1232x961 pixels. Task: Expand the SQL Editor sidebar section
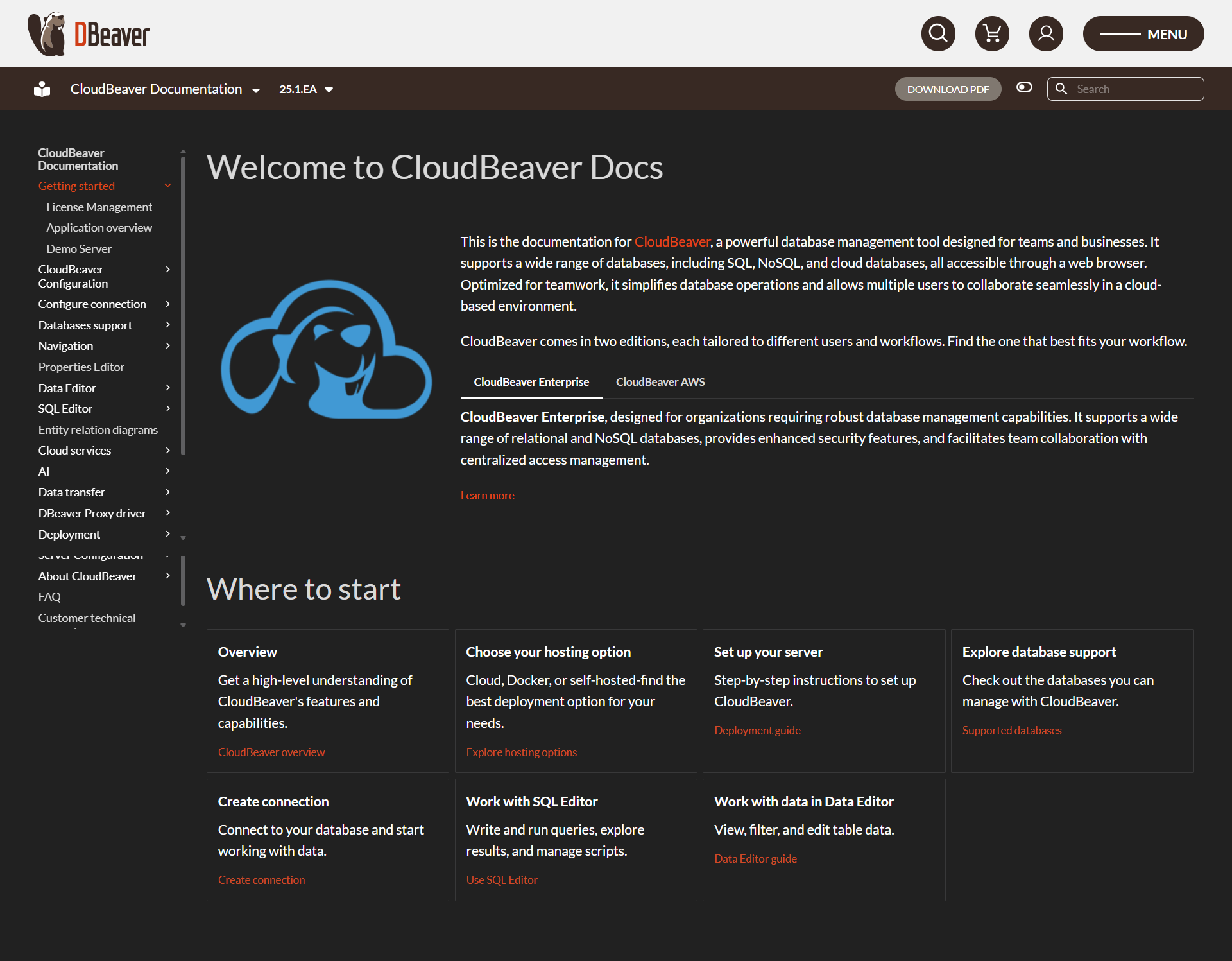167,408
